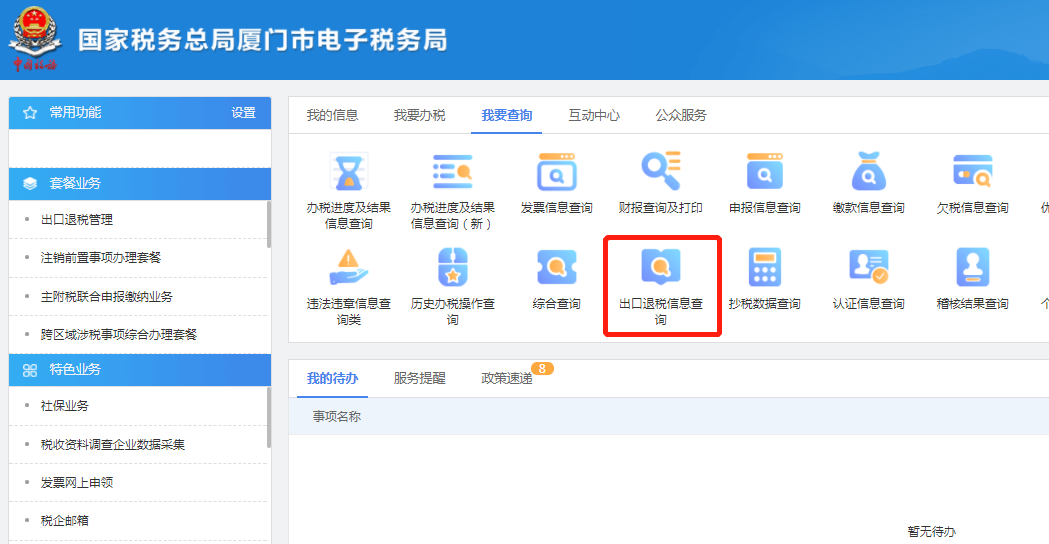Open 稽核结果查询 person icon
This screenshot has width=1049, height=544.
coord(973,268)
